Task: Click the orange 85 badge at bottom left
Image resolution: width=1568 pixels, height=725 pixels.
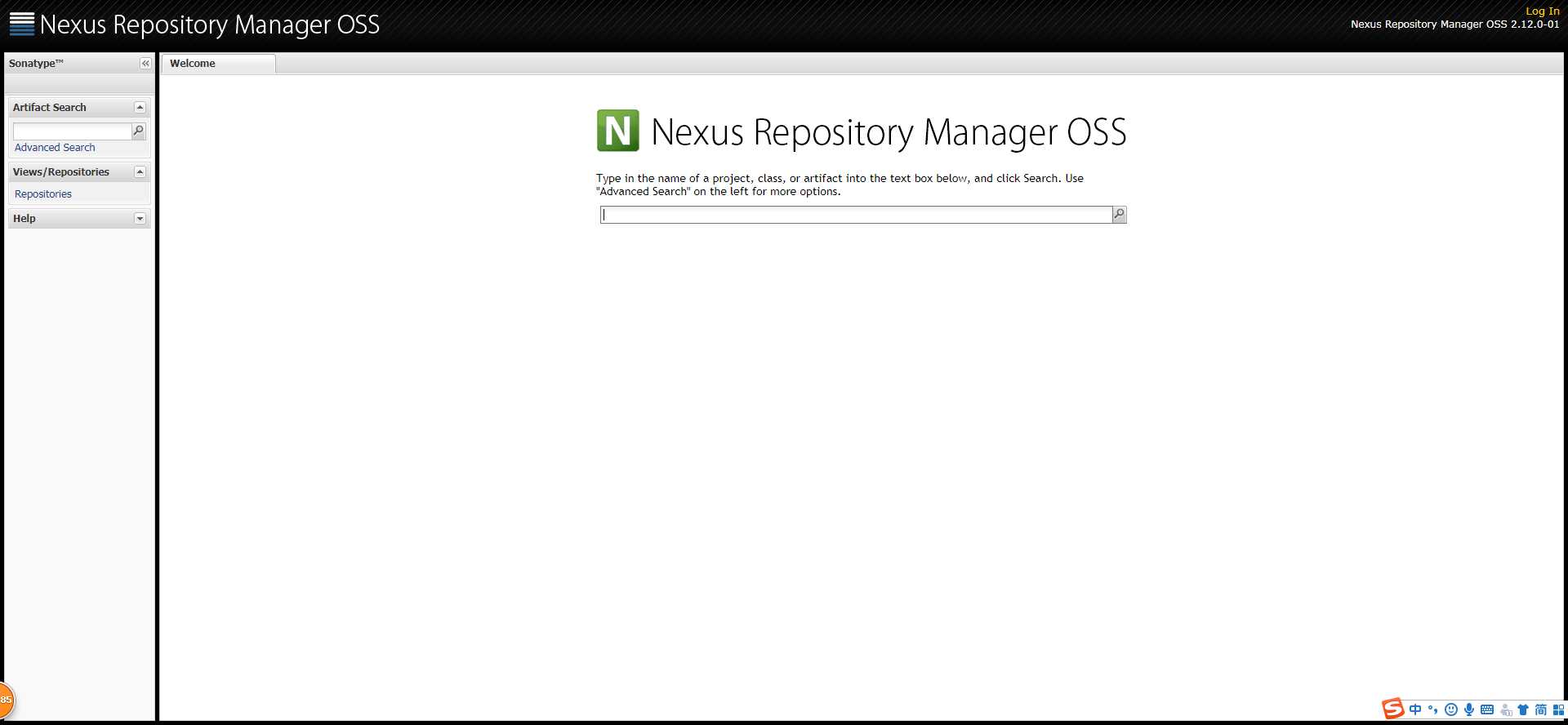Action: 7,700
